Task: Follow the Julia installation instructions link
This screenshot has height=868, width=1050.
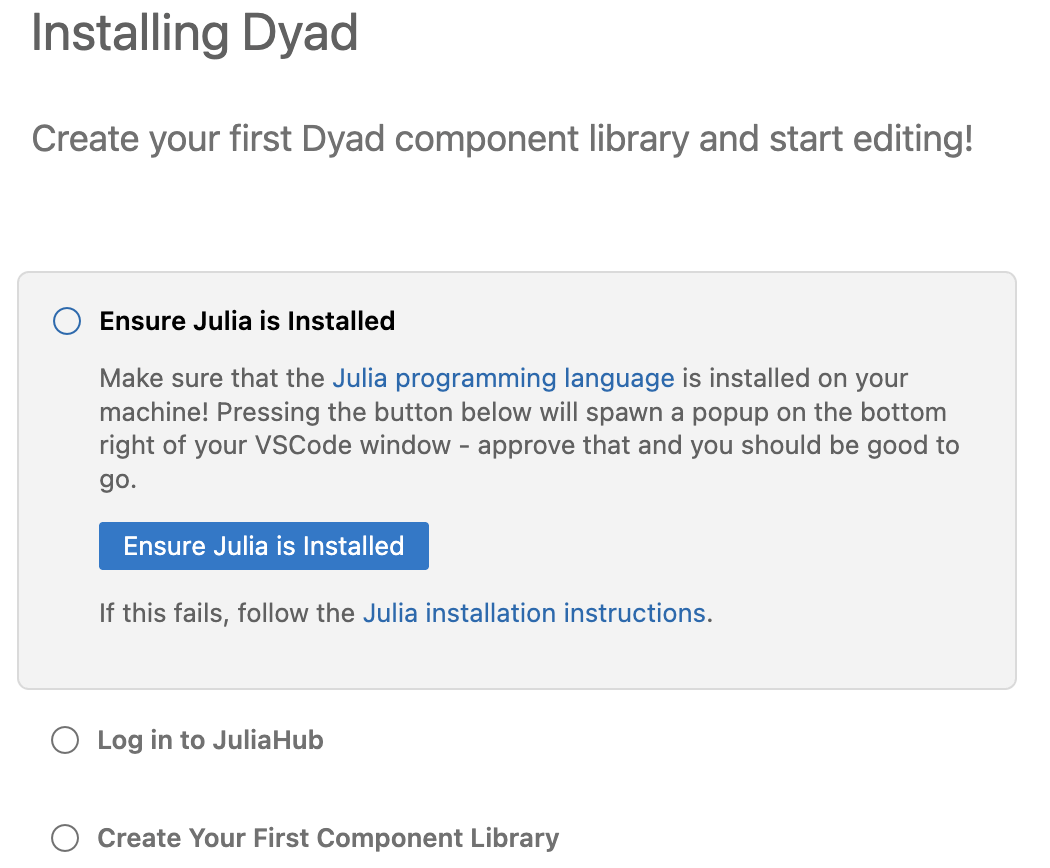Action: 534,612
